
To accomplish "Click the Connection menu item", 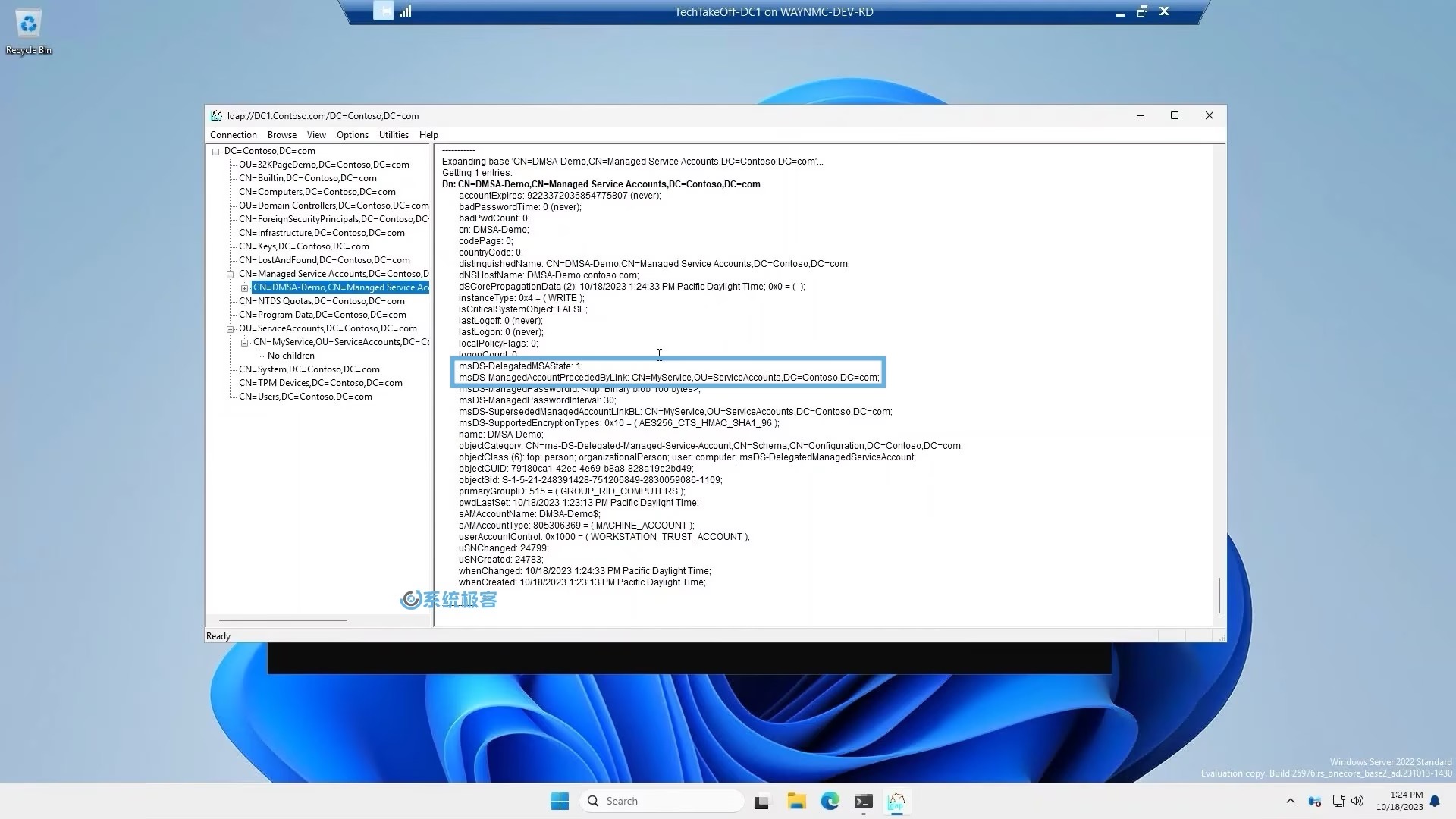I will click(234, 134).
